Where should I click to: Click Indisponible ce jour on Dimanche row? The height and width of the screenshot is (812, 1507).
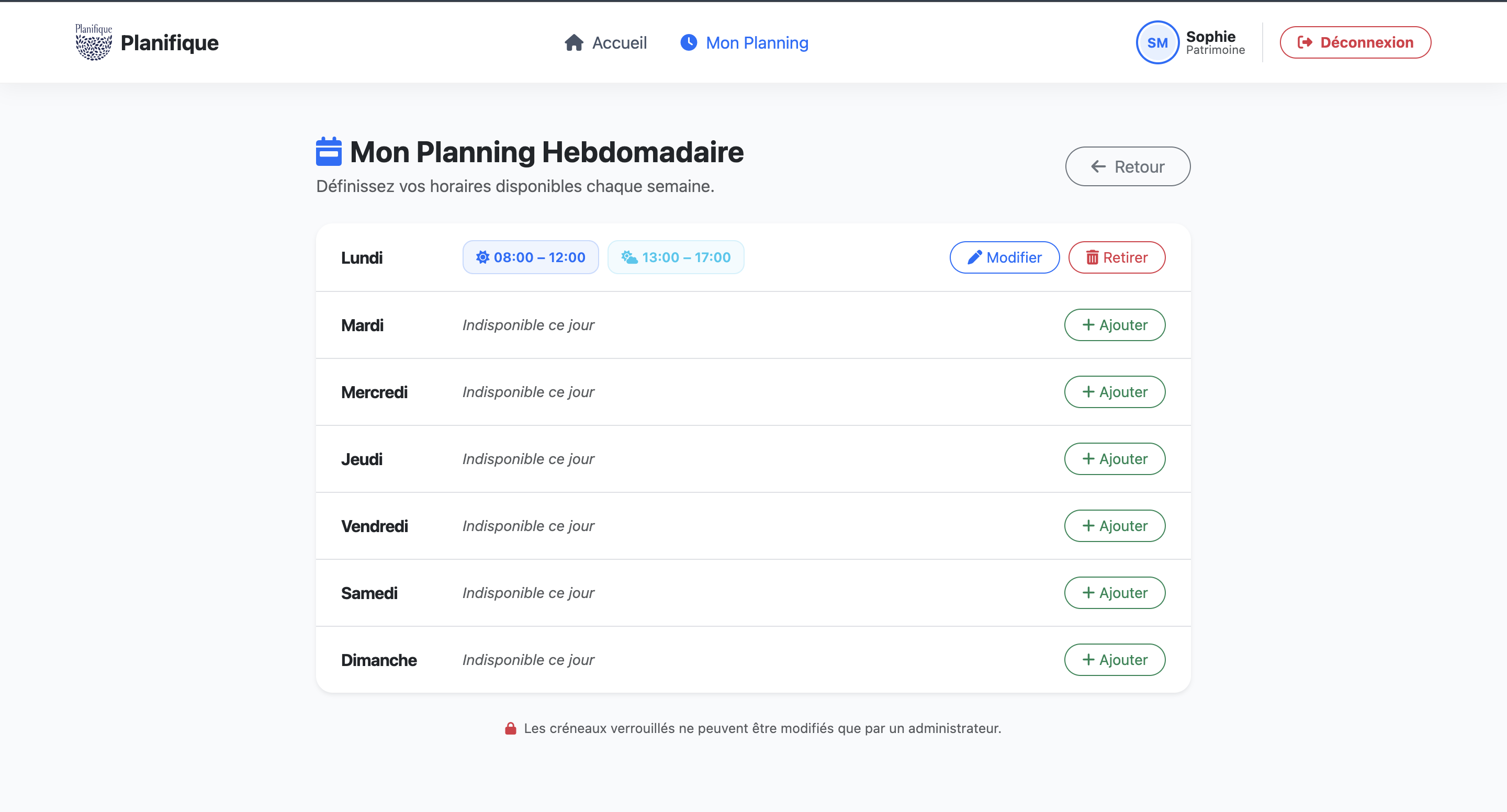coord(528,660)
